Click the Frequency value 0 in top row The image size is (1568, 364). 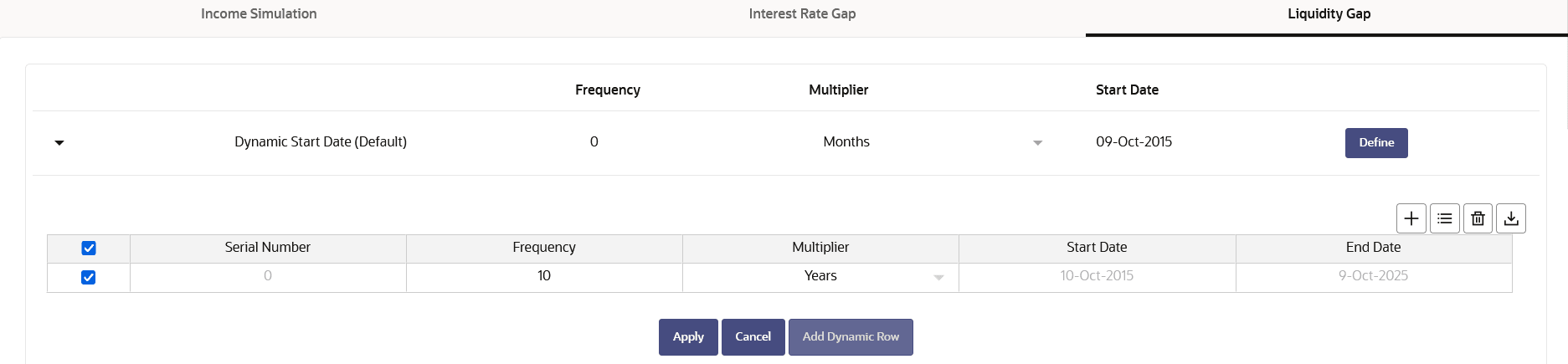(594, 142)
